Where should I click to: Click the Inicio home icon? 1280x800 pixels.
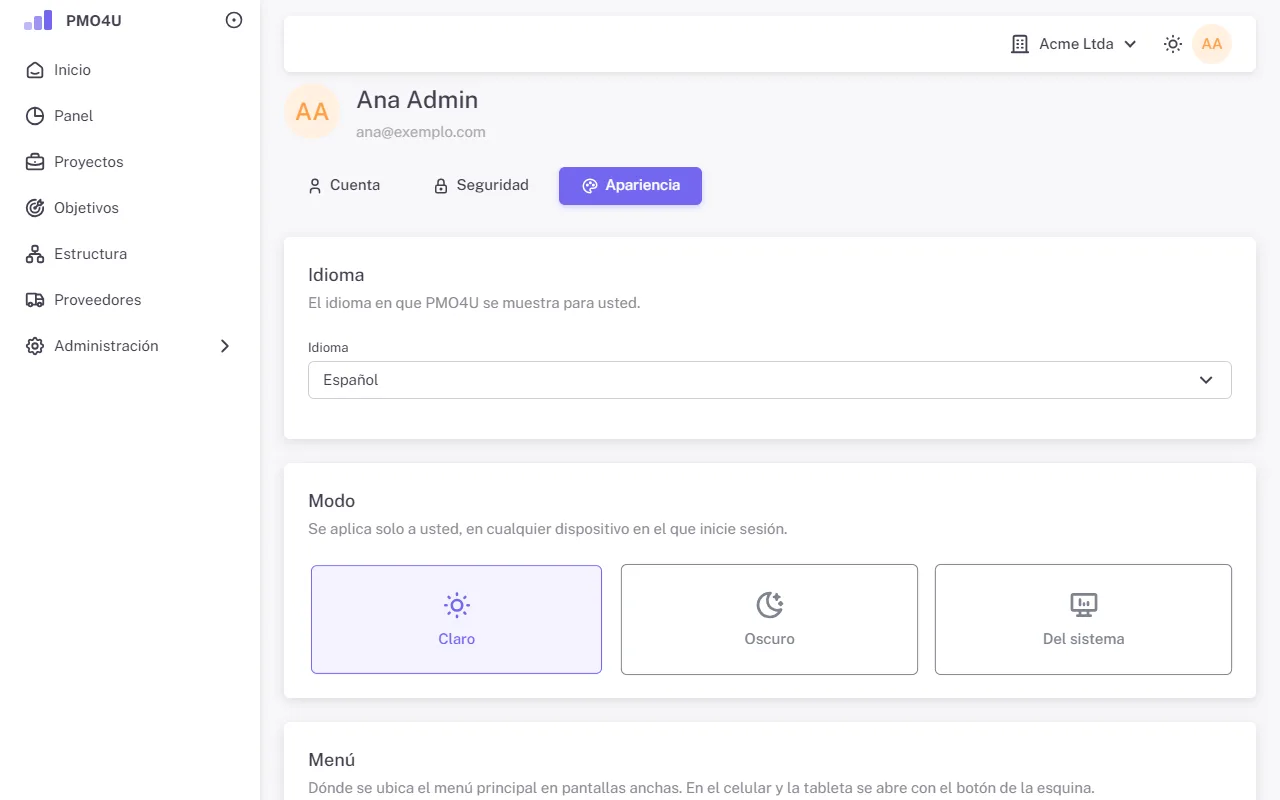point(35,70)
